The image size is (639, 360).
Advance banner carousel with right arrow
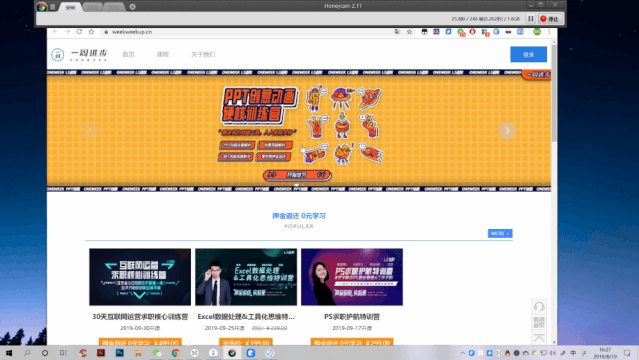click(507, 130)
